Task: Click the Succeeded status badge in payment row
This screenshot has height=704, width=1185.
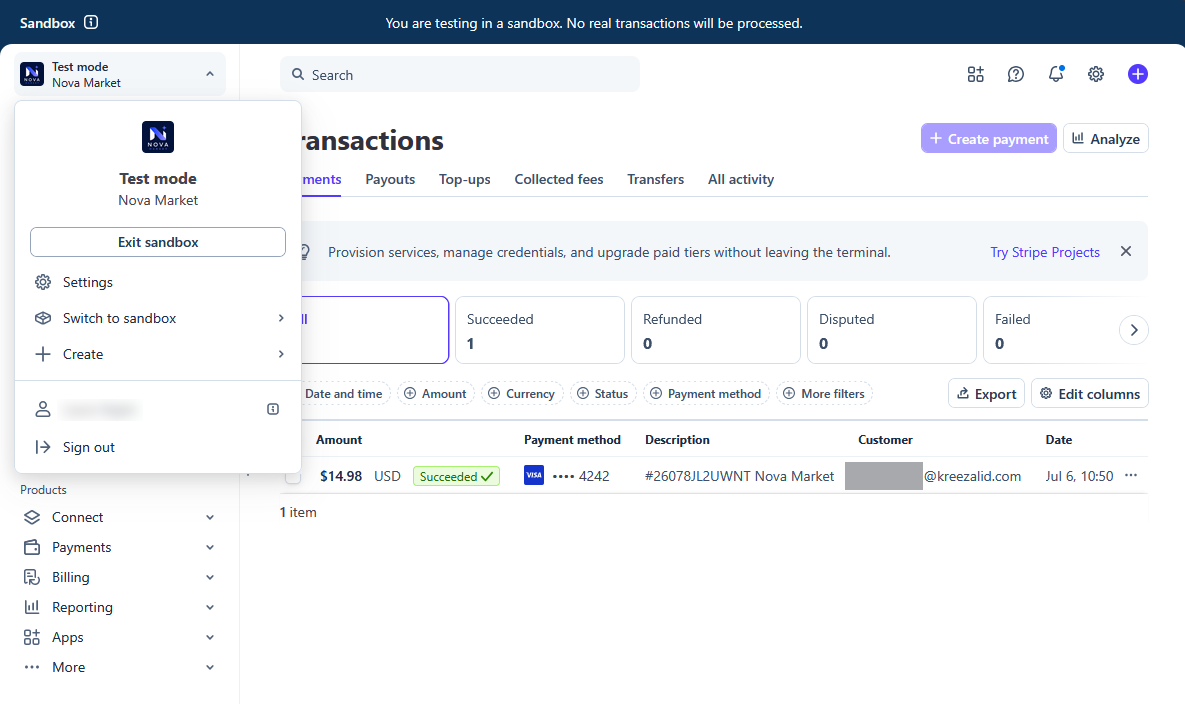Action: tap(456, 477)
